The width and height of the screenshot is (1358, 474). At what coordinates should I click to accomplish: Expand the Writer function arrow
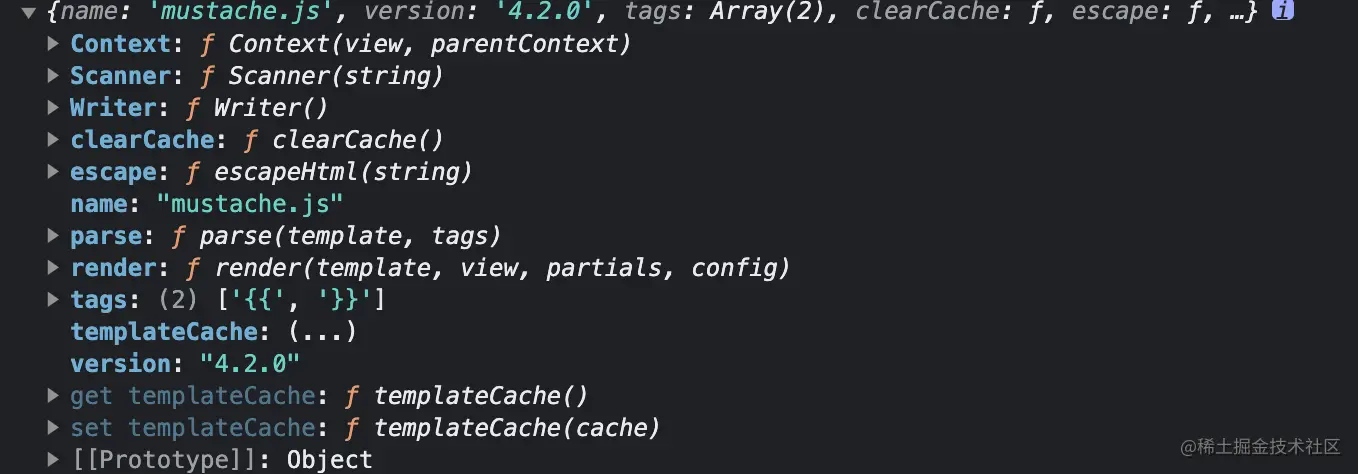(54, 108)
